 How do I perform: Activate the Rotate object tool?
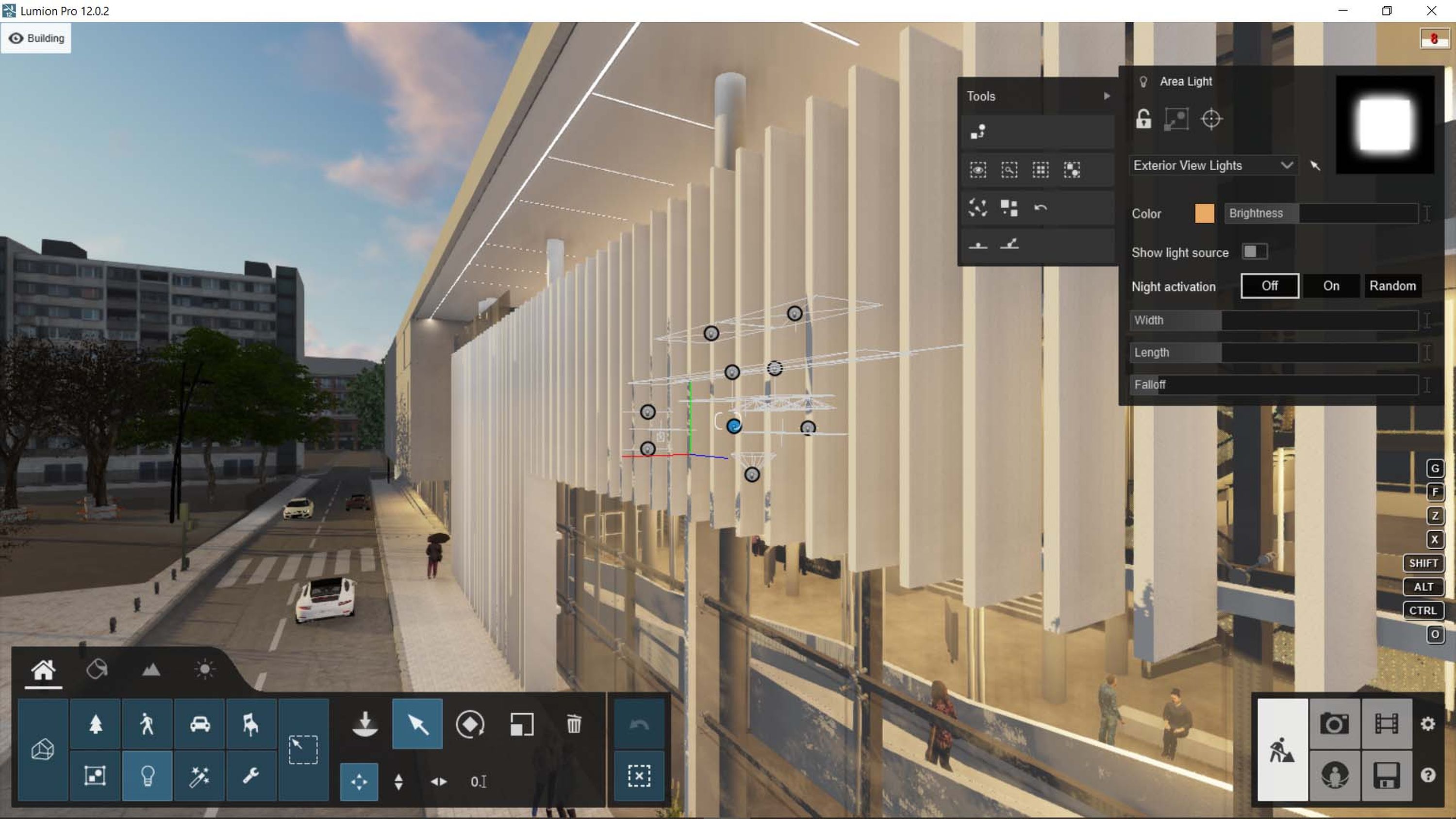point(469,723)
